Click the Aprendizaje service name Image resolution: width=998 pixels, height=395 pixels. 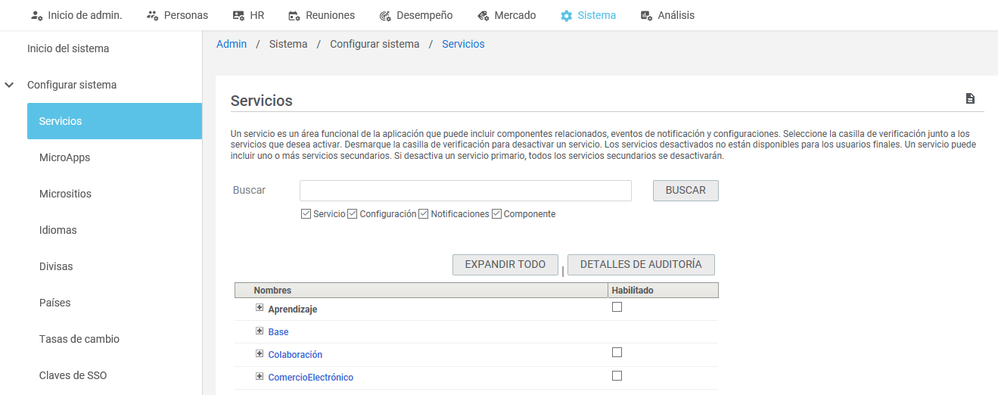click(x=293, y=309)
